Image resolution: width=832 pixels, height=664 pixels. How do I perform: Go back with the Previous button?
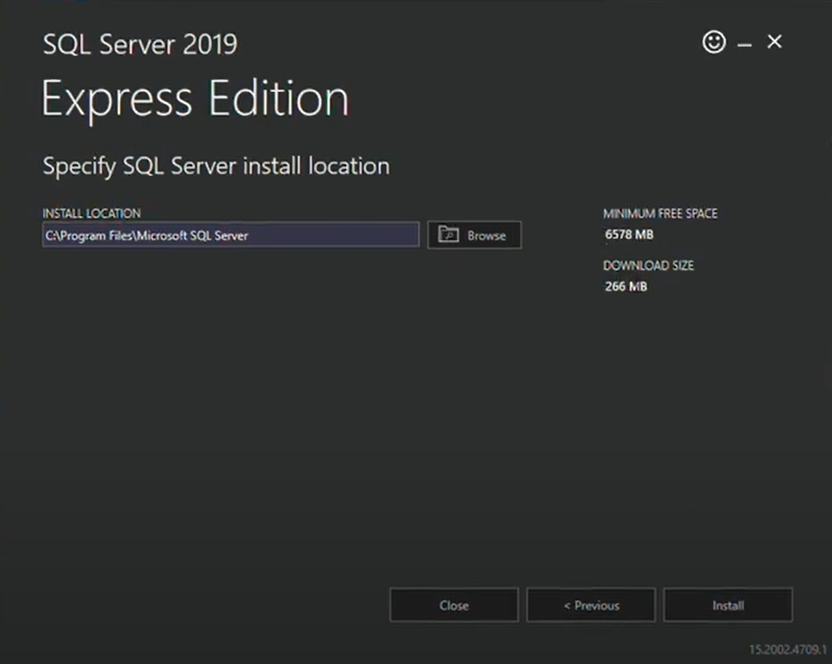591,605
